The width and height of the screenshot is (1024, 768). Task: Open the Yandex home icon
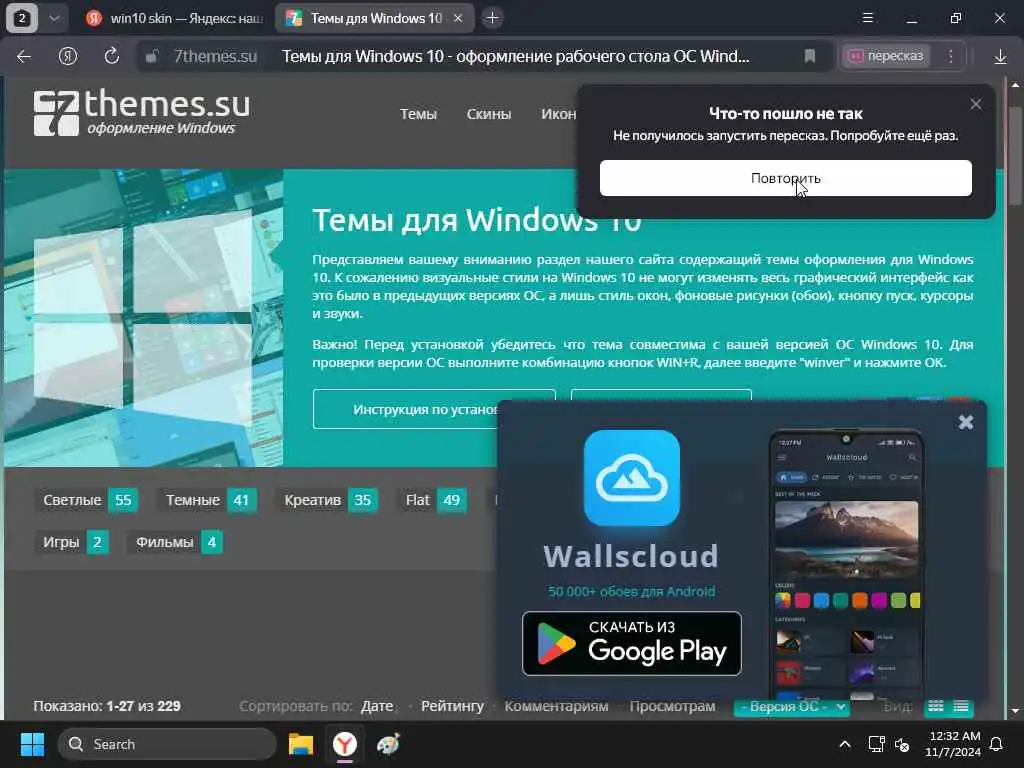click(68, 57)
